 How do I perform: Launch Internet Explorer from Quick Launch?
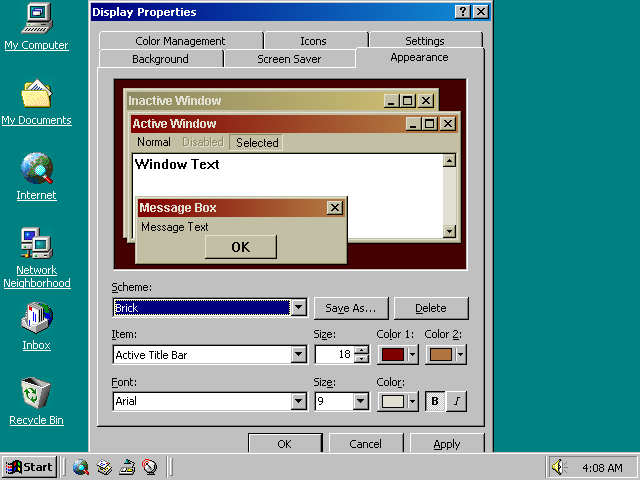click(x=81, y=467)
